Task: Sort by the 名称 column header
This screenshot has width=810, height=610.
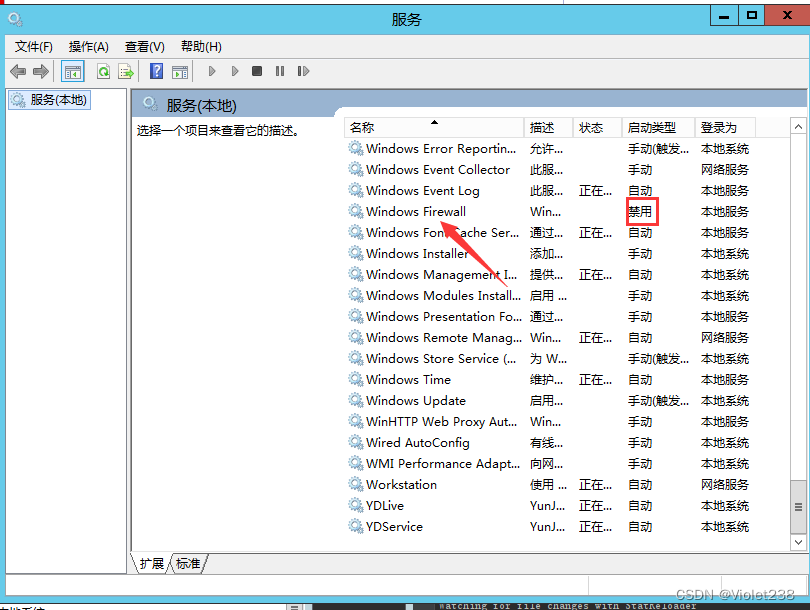Action: pos(434,128)
